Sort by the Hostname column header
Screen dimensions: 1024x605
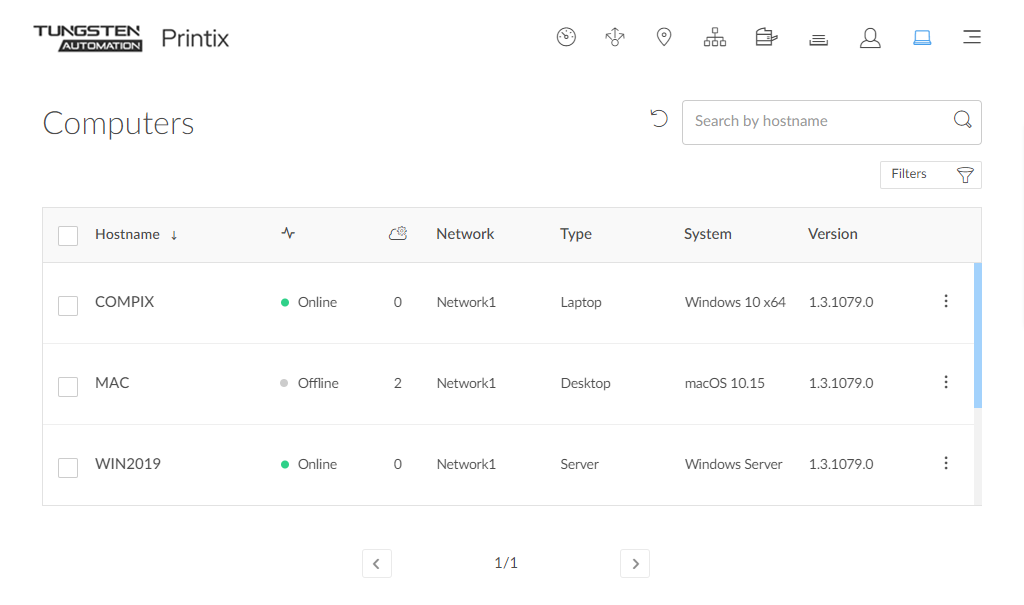127,234
